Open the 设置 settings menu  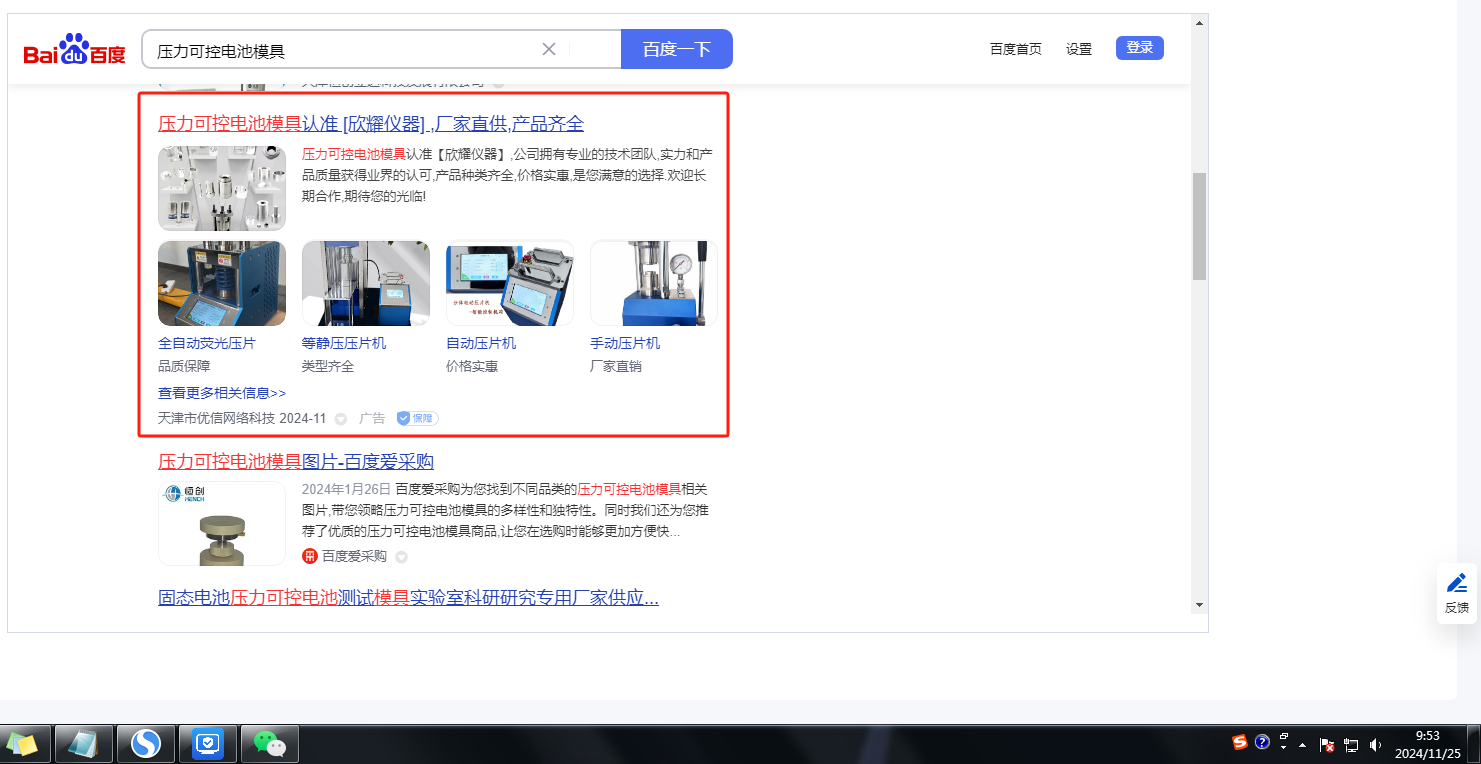[x=1079, y=49]
